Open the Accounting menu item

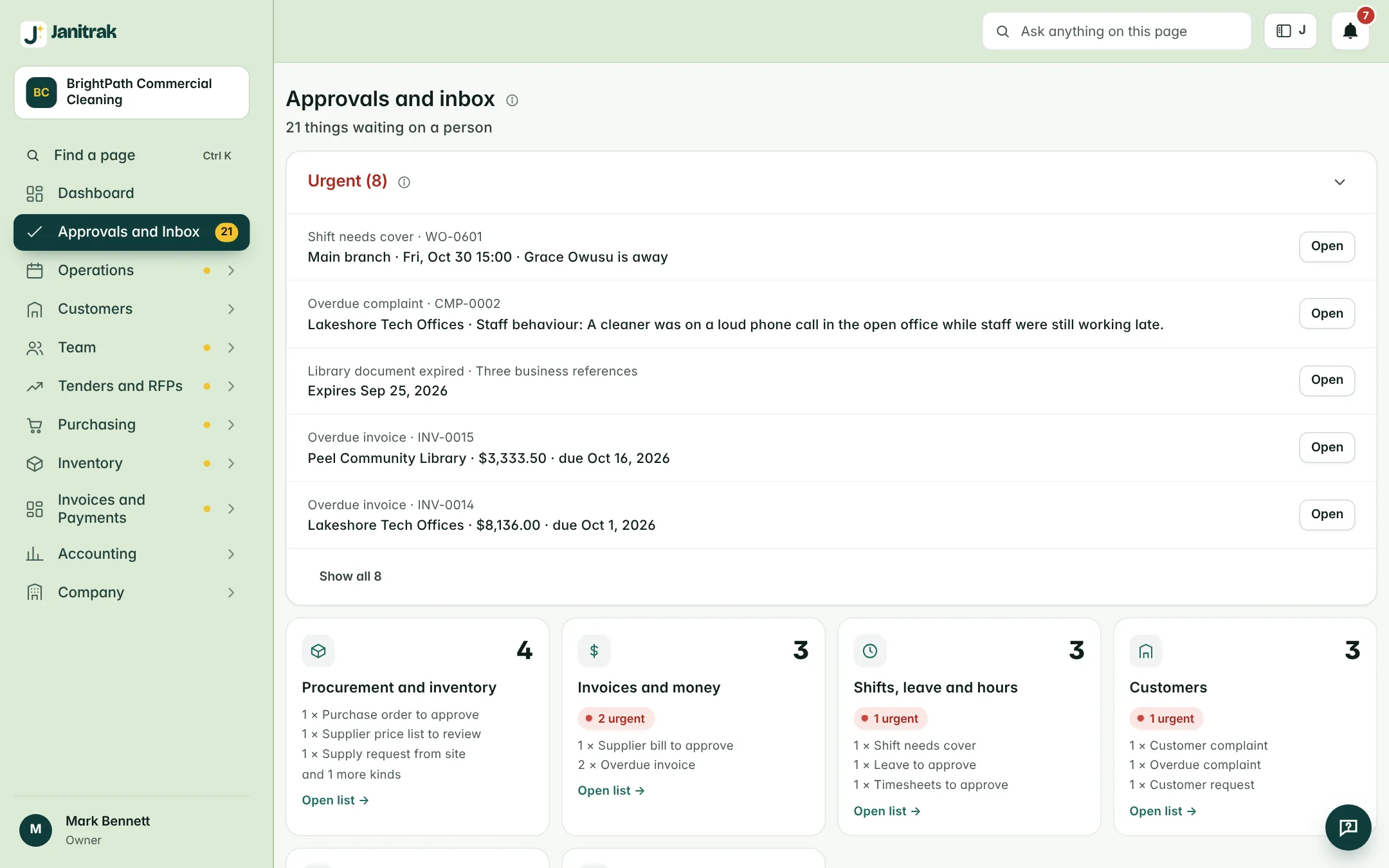(x=131, y=554)
